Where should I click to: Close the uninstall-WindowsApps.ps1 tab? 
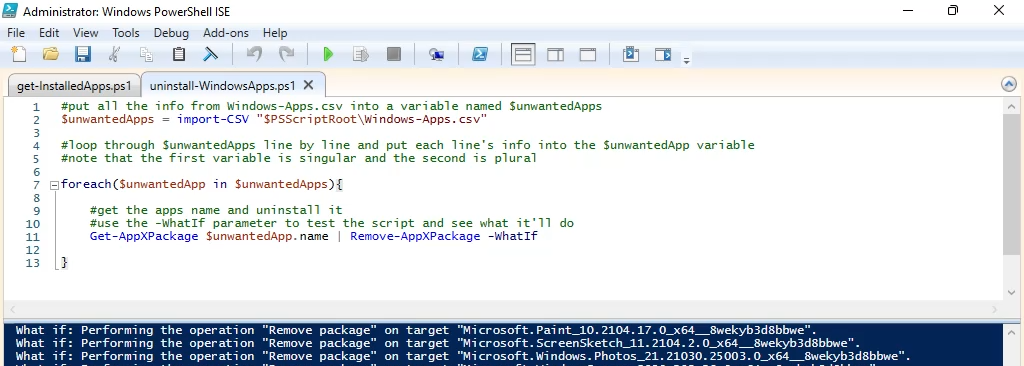coord(309,85)
